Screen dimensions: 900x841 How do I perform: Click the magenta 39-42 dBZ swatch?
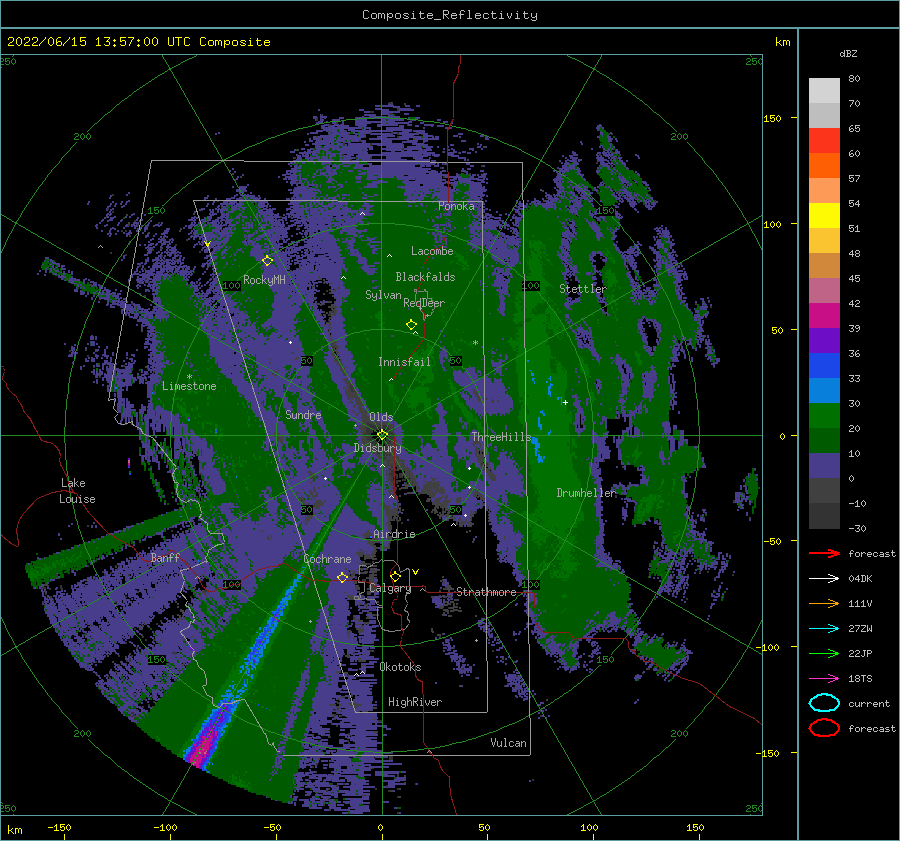pyautogui.click(x=824, y=316)
